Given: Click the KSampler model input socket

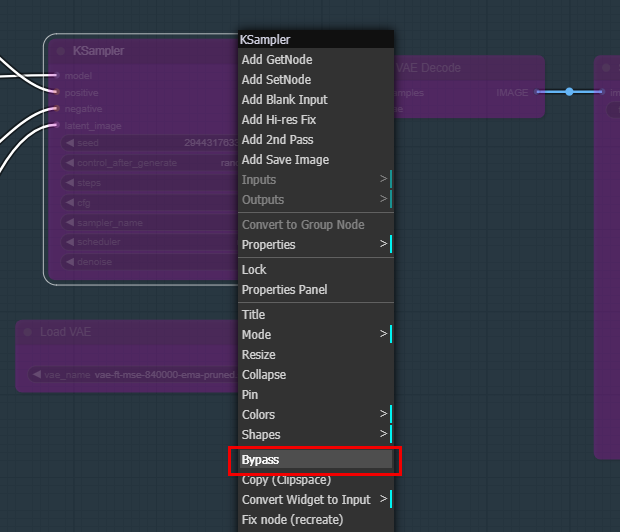Looking at the screenshot, I should click(56, 75).
